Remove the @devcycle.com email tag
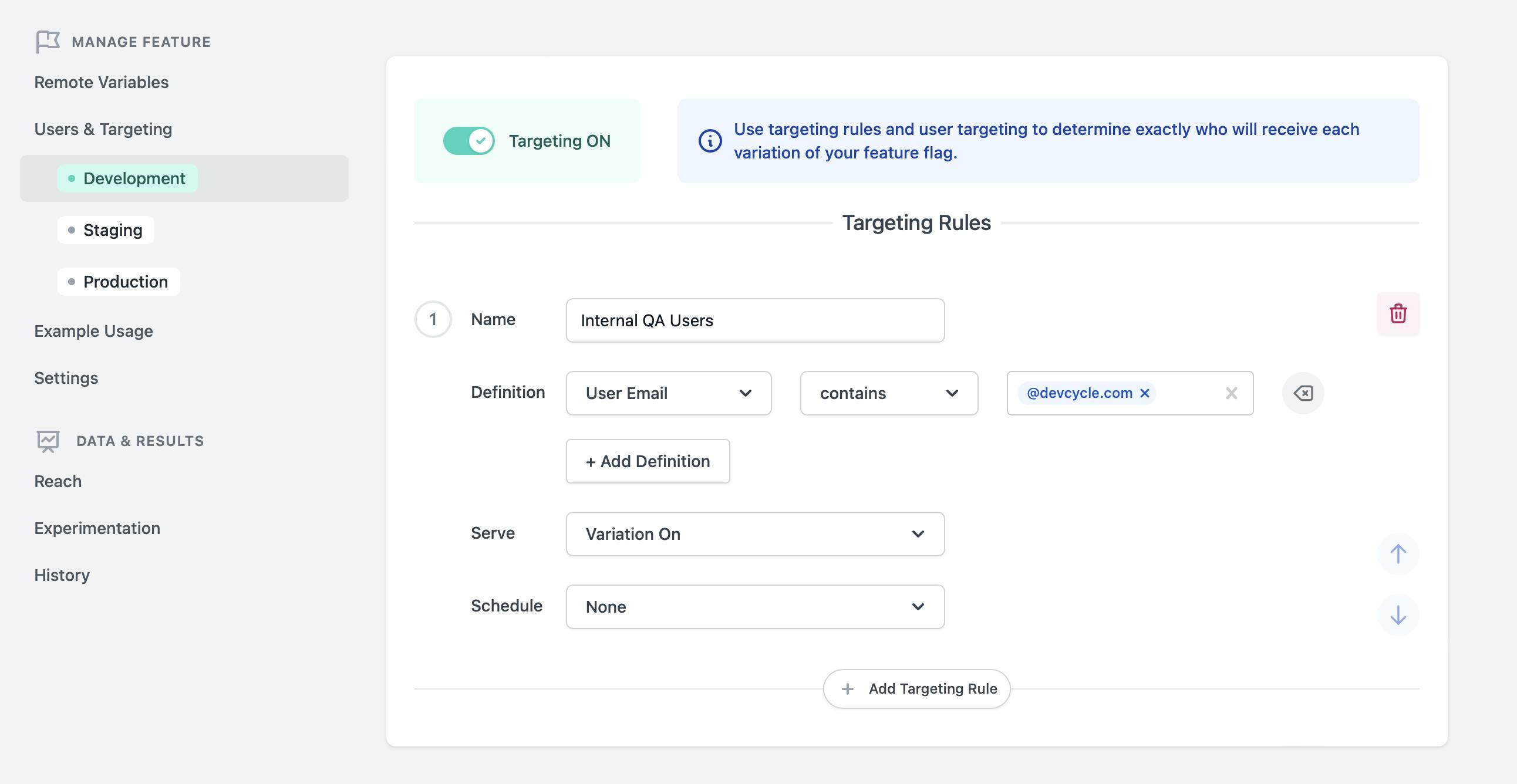The height and width of the screenshot is (784, 1517). pos(1144,393)
